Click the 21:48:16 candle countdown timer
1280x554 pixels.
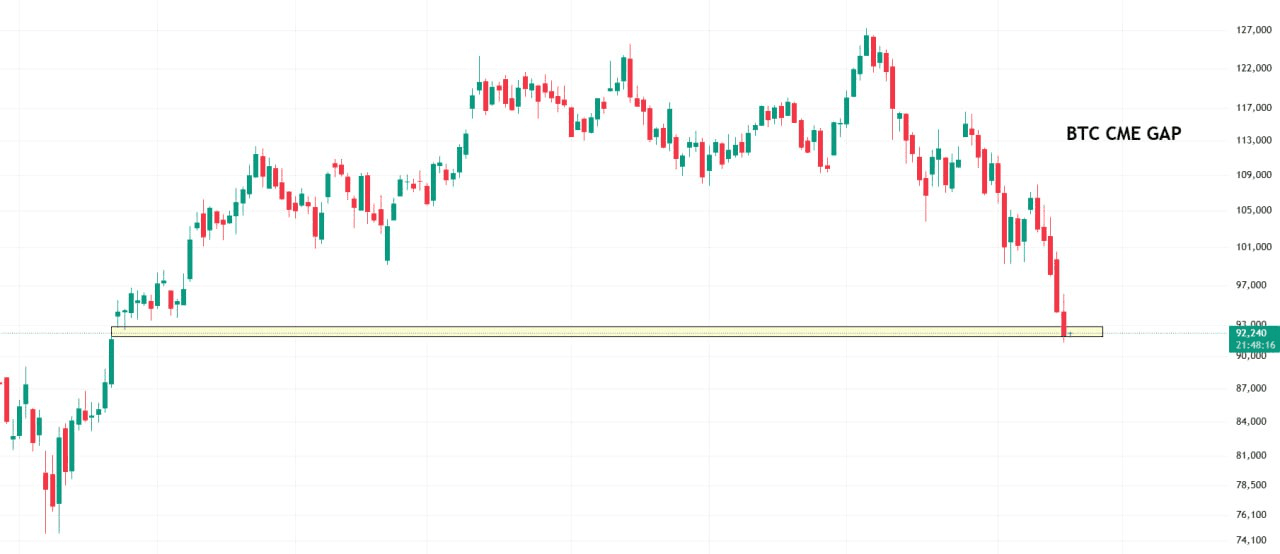[x=1255, y=345]
